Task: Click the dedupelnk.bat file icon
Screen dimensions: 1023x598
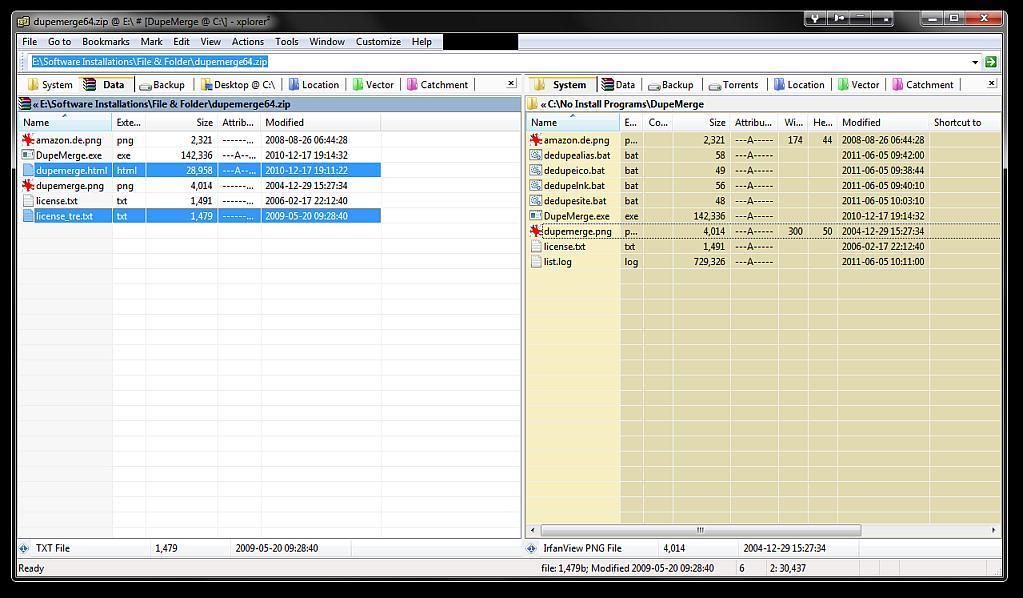Action: click(536, 185)
